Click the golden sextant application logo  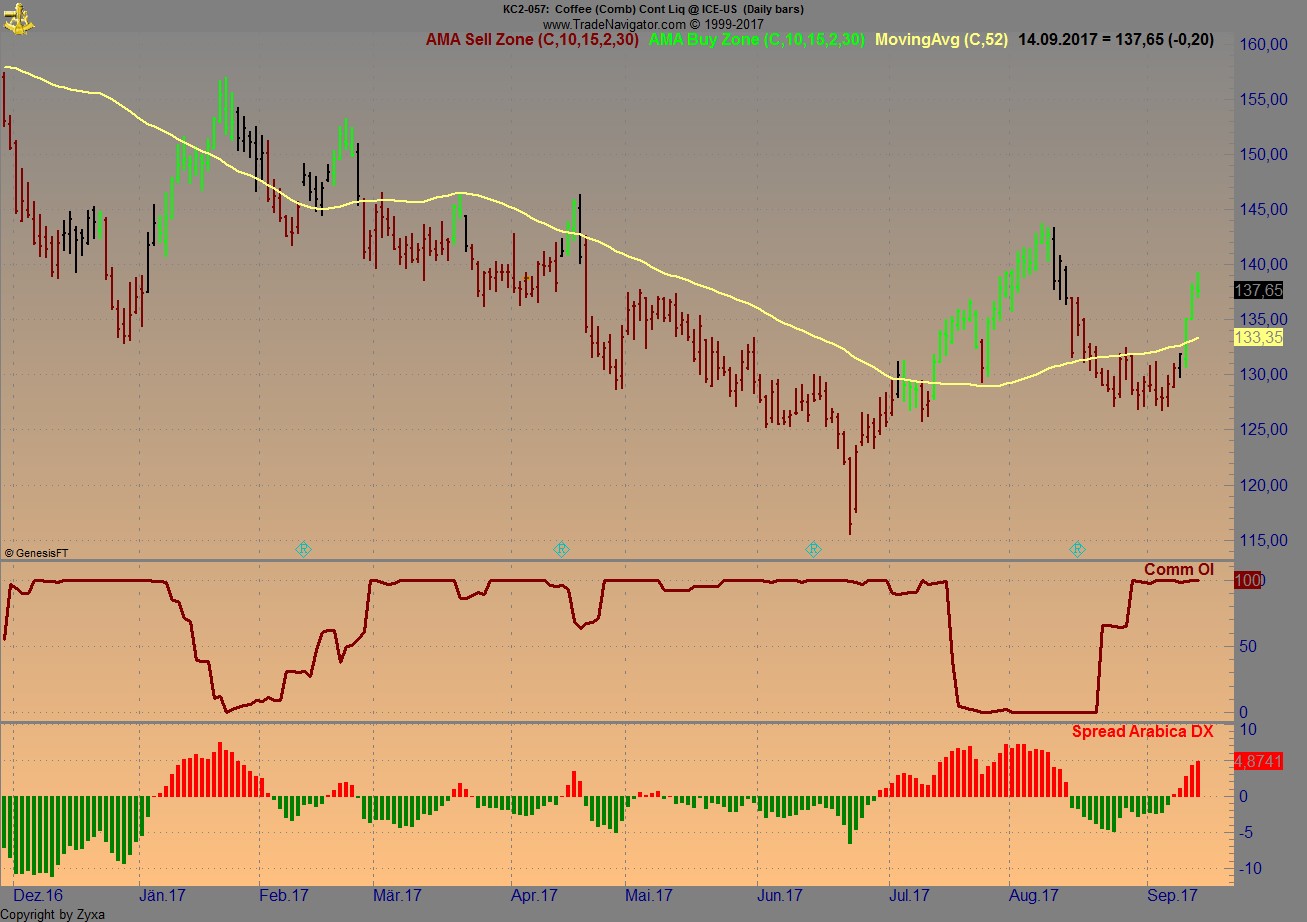click(18, 17)
